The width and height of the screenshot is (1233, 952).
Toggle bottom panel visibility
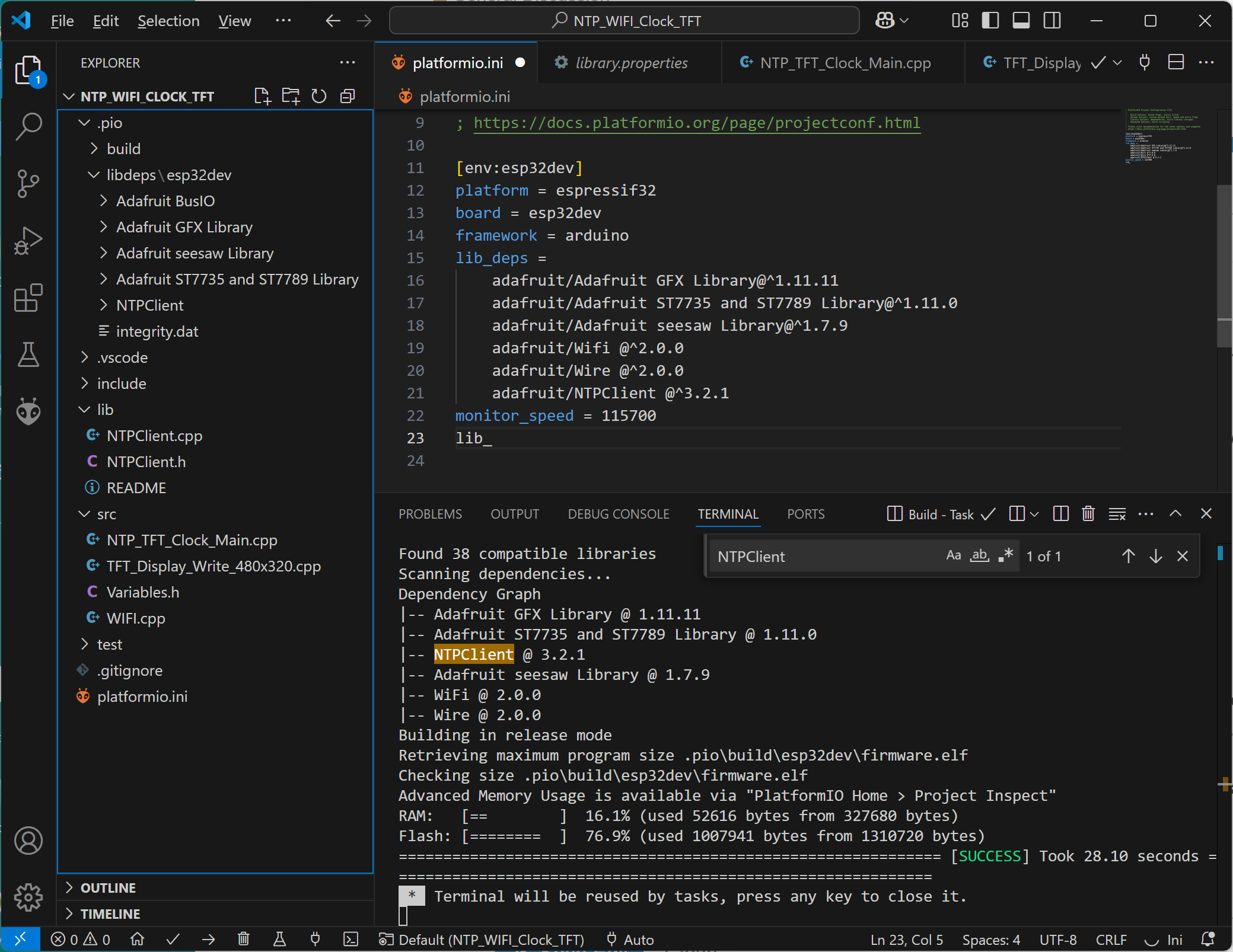[x=1021, y=21]
